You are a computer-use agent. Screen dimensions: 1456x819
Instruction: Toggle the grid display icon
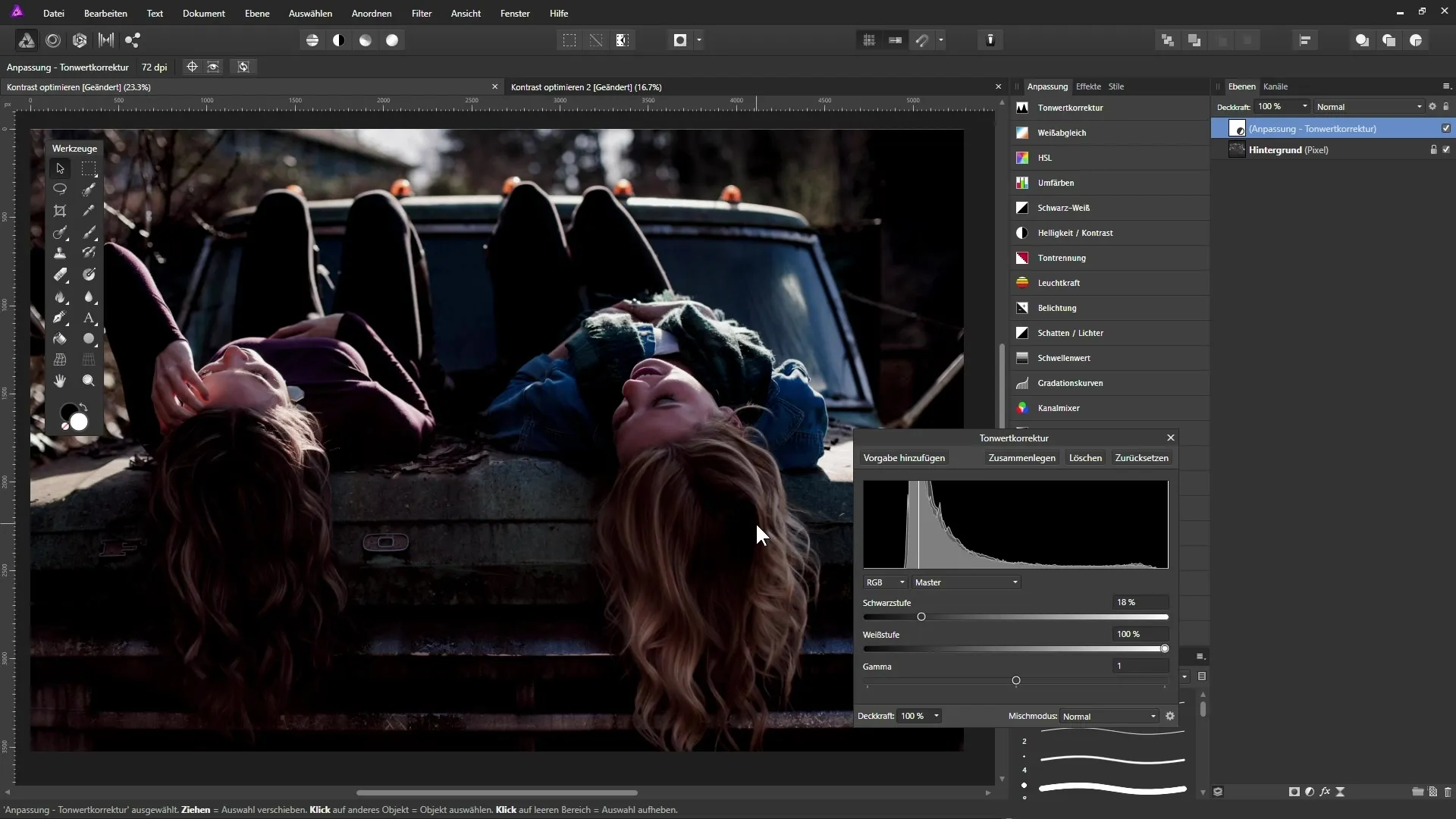pyautogui.click(x=869, y=40)
